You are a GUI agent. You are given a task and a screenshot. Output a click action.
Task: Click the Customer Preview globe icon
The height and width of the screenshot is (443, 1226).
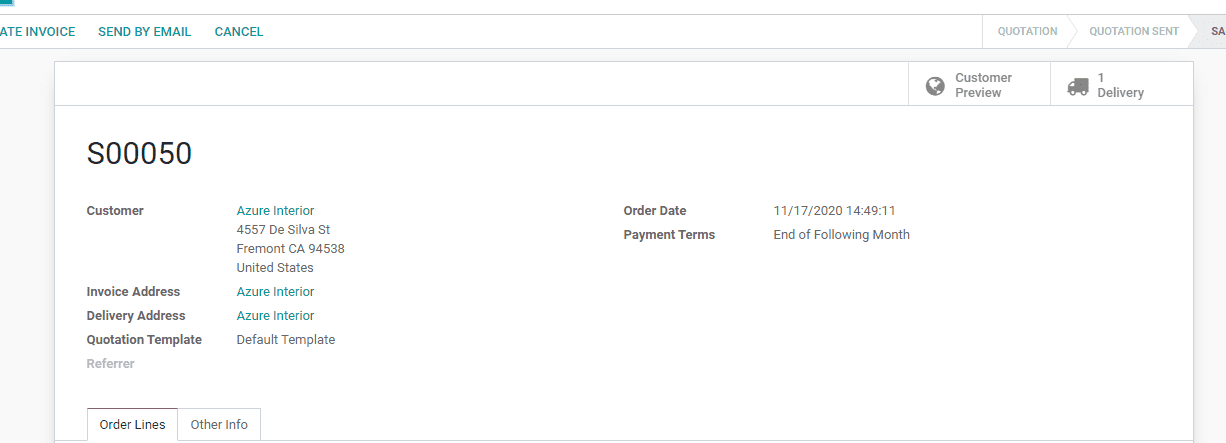pyautogui.click(x=935, y=86)
